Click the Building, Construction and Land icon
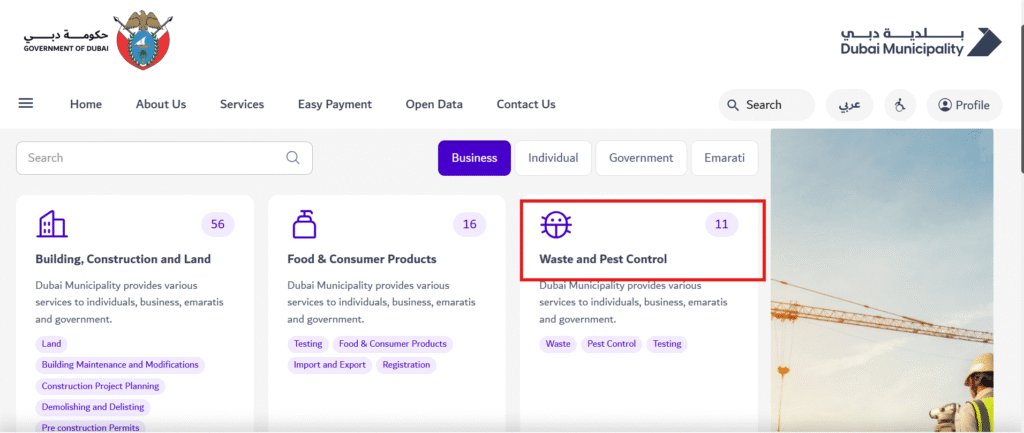1024x433 pixels. tap(52, 224)
